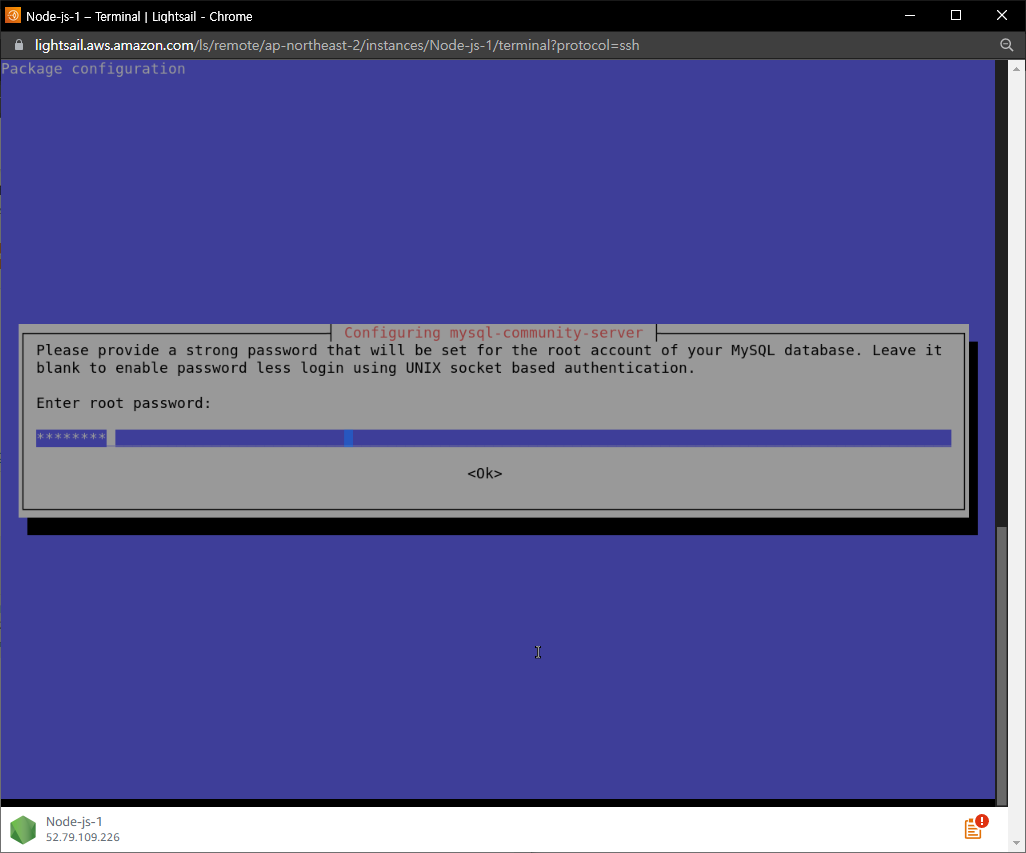Click the 'Package configuration' header text
1026x853 pixels.
coord(93,69)
